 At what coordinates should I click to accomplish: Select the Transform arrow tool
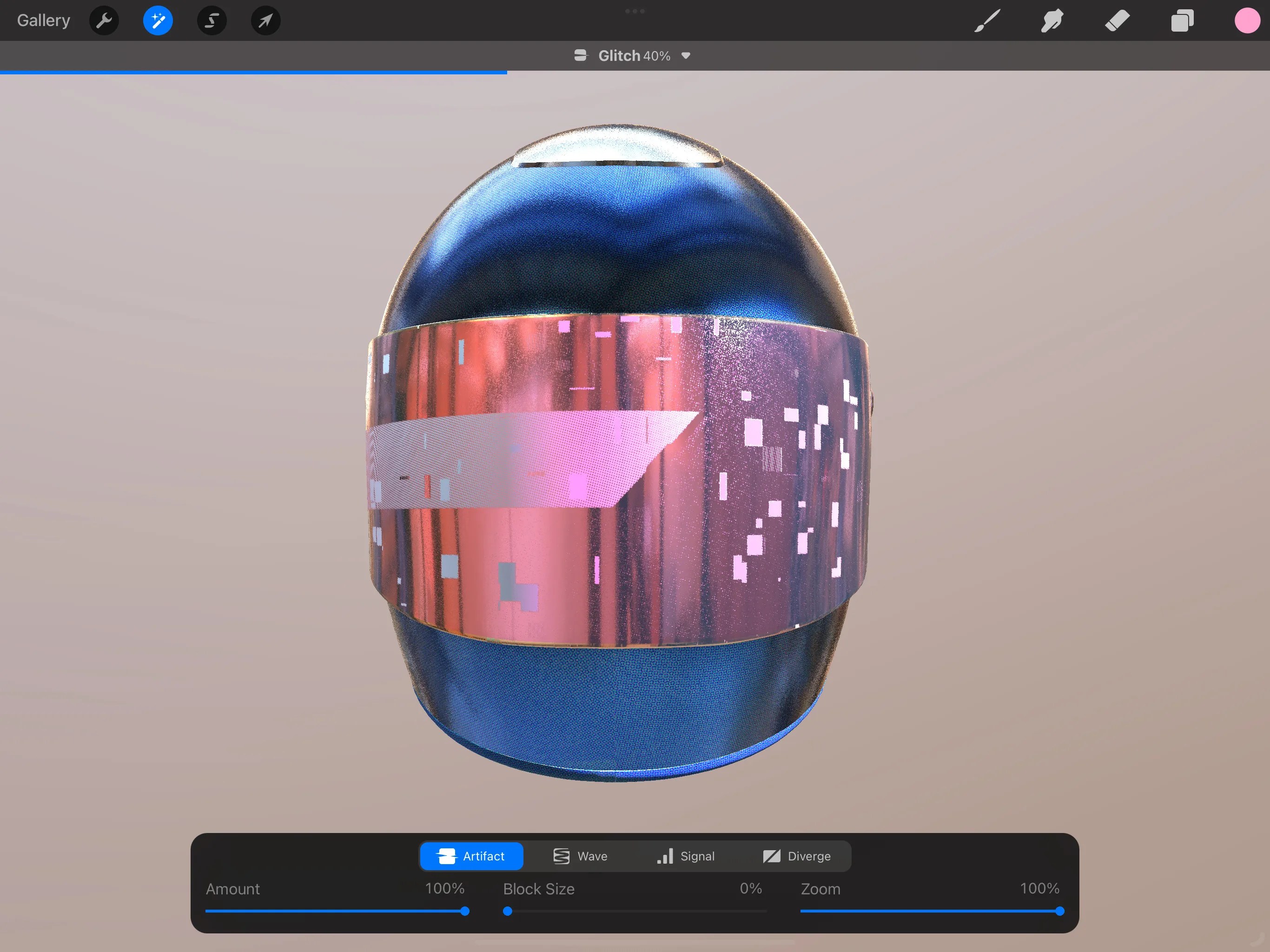click(265, 20)
